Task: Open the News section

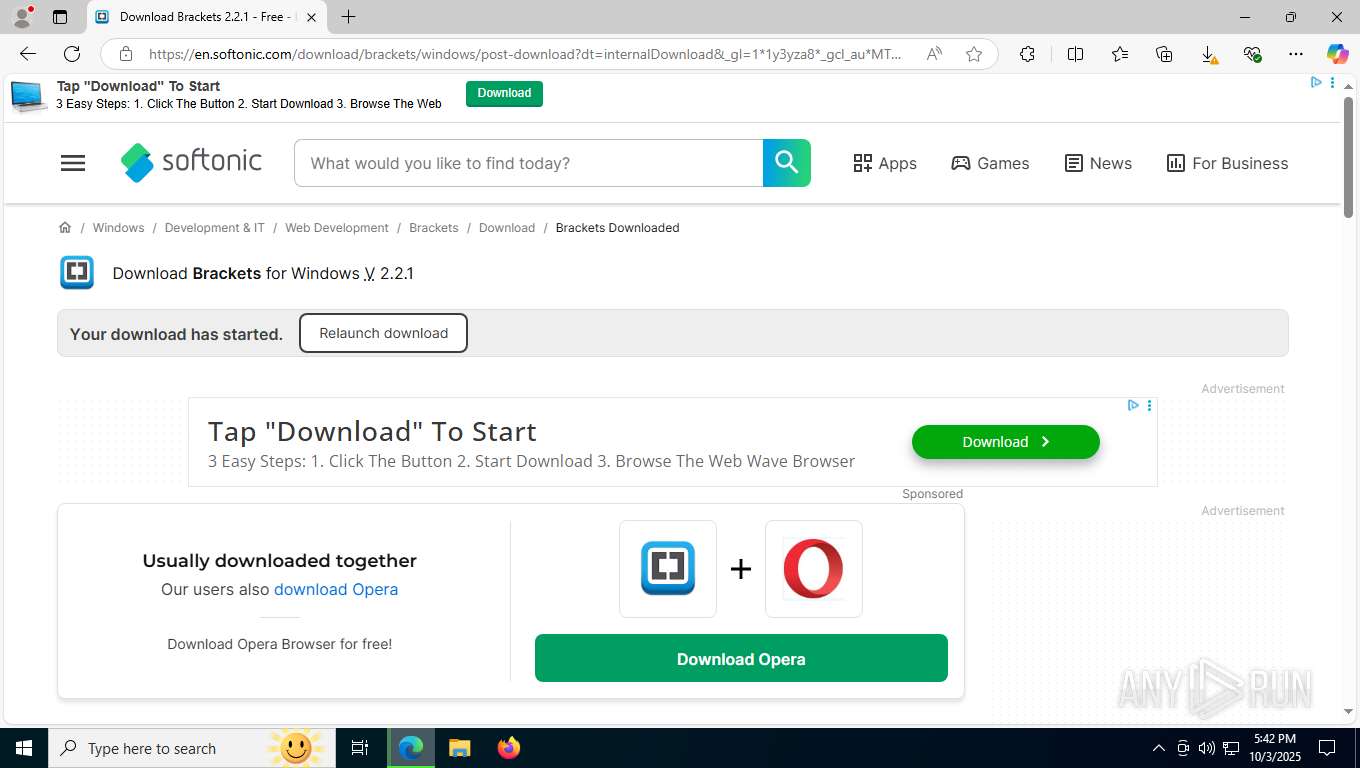Action: (1098, 163)
